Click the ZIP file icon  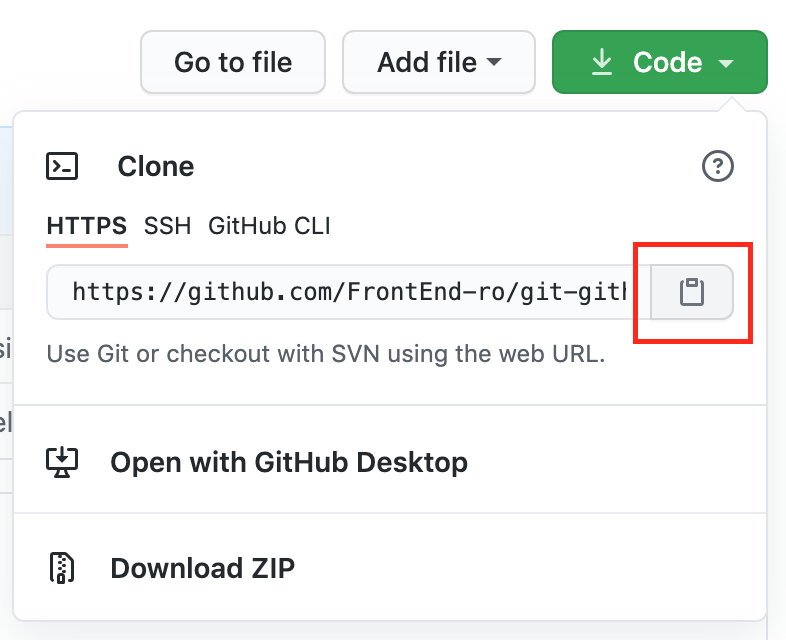coord(62,568)
